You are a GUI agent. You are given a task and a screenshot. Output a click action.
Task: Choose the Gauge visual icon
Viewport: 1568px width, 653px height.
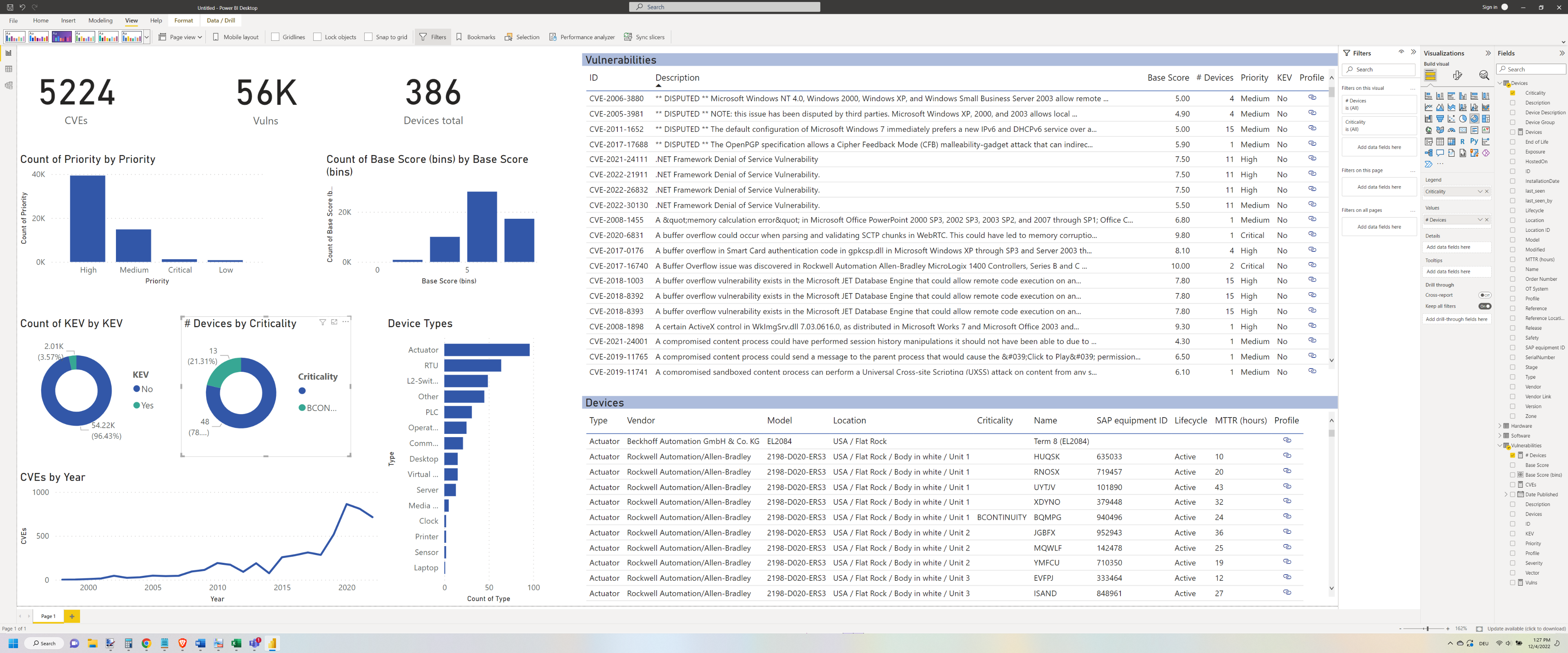[x=1452, y=130]
